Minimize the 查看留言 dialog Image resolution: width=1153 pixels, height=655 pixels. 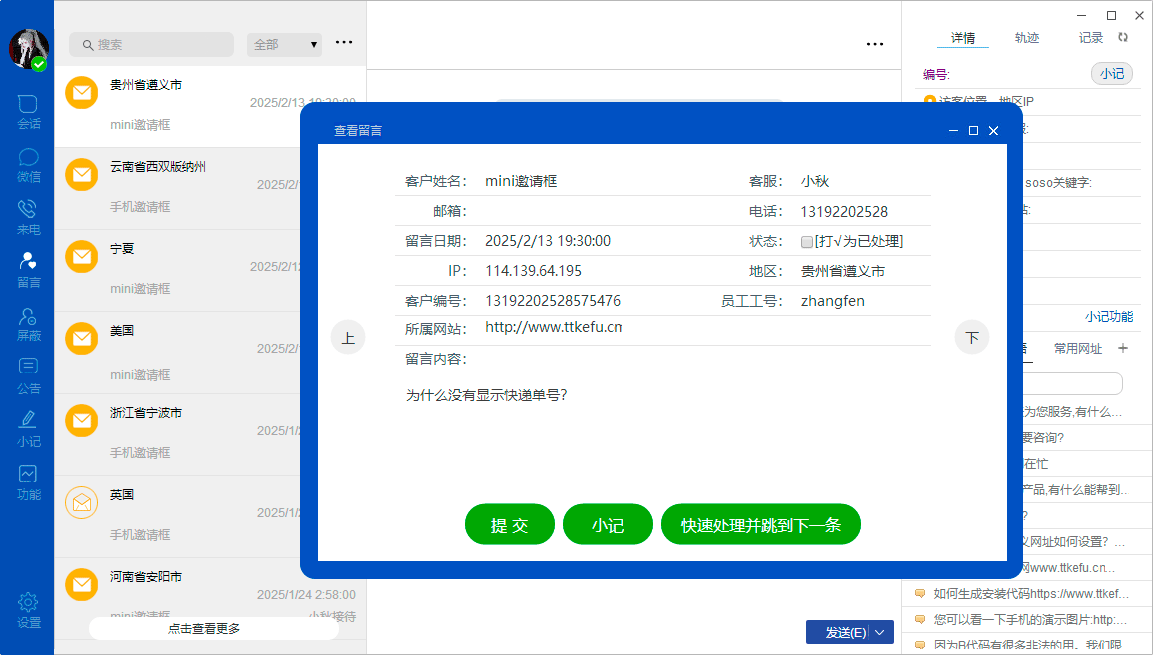point(954,131)
